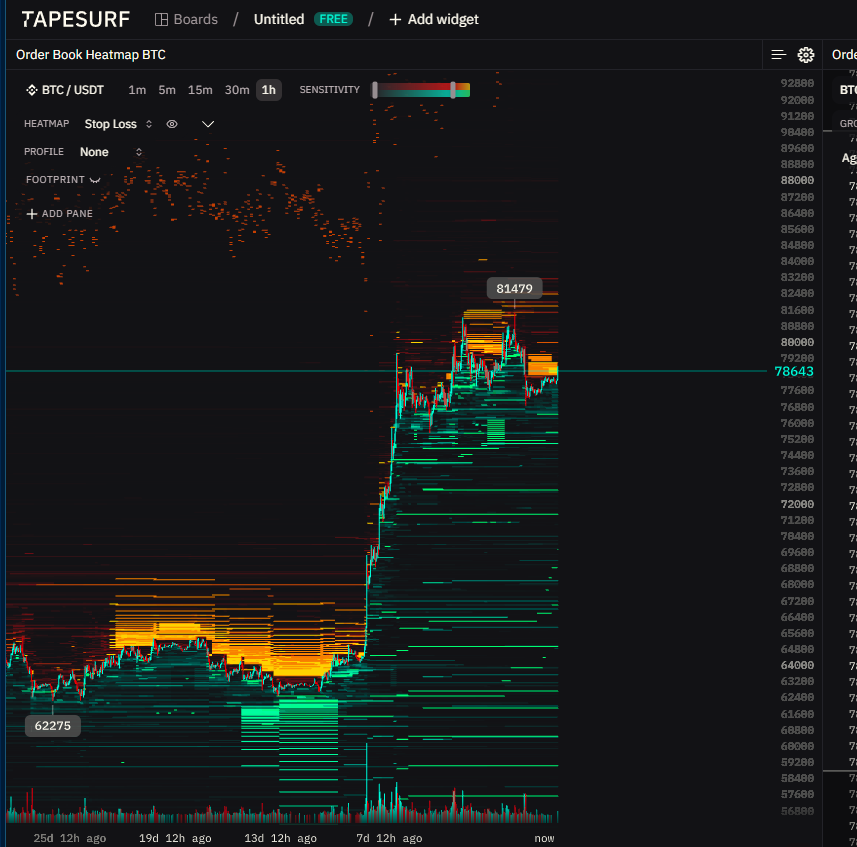Screen dimensions: 857x847
Task: Click the plus icon beside Add widget
Action: (395, 20)
